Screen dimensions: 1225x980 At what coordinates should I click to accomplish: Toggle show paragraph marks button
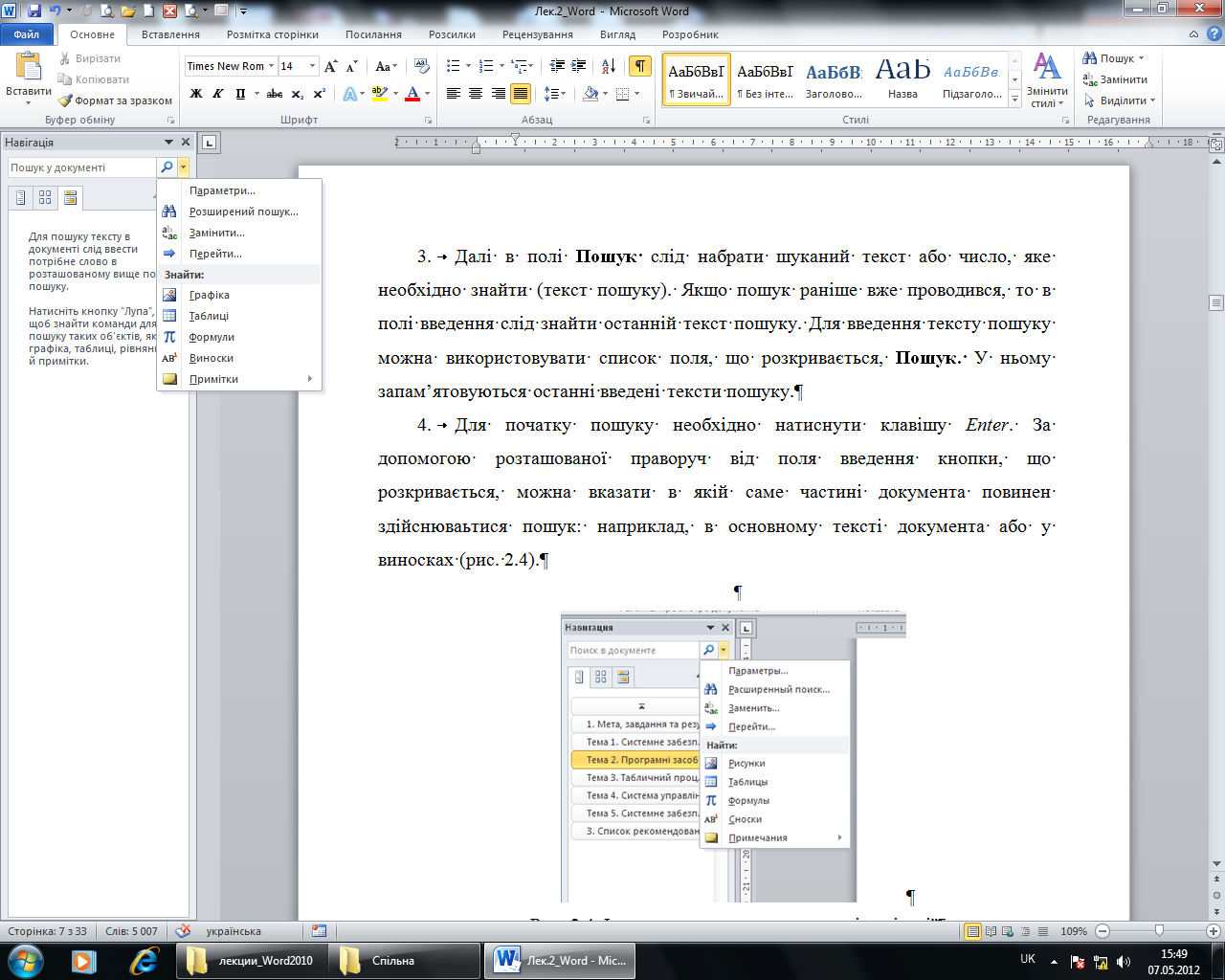[639, 66]
